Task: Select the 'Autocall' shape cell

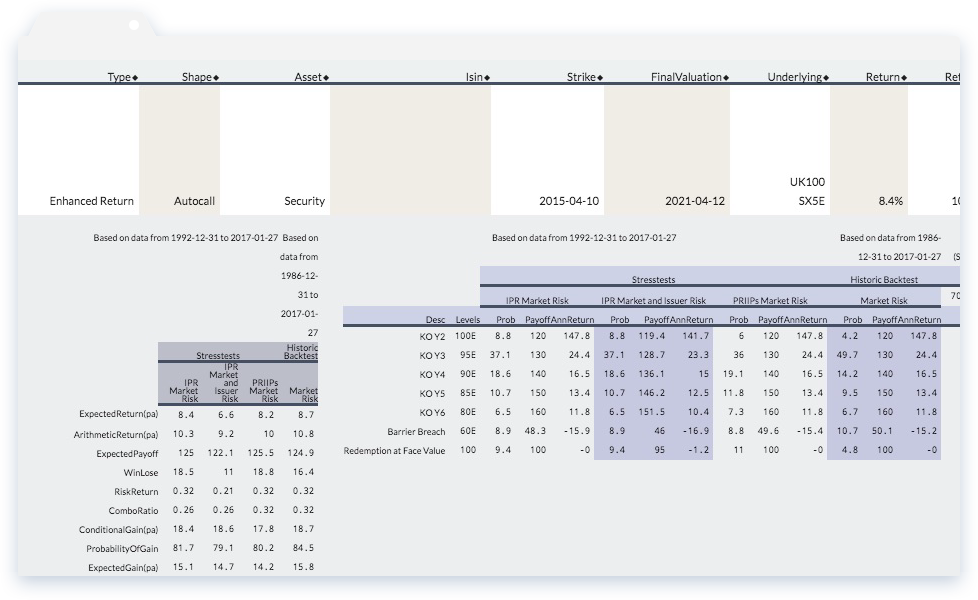Action: [x=194, y=201]
